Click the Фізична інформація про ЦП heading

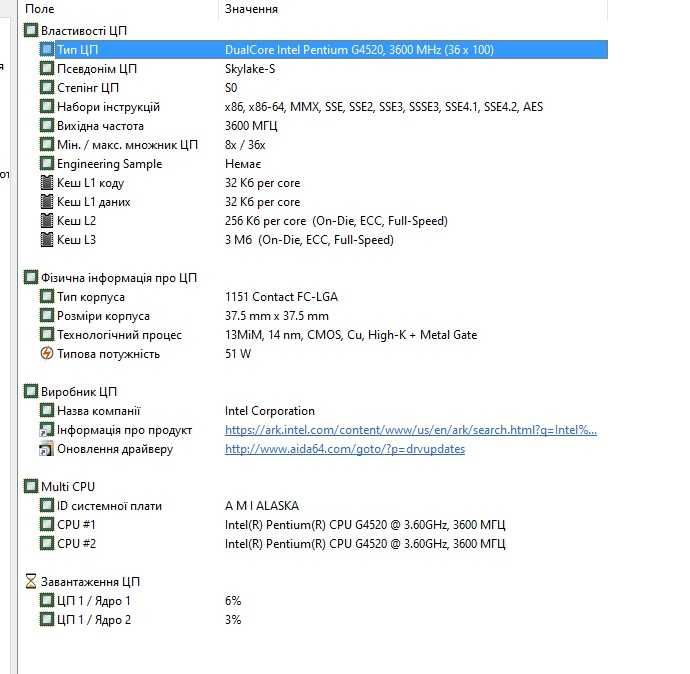pyautogui.click(x=119, y=278)
